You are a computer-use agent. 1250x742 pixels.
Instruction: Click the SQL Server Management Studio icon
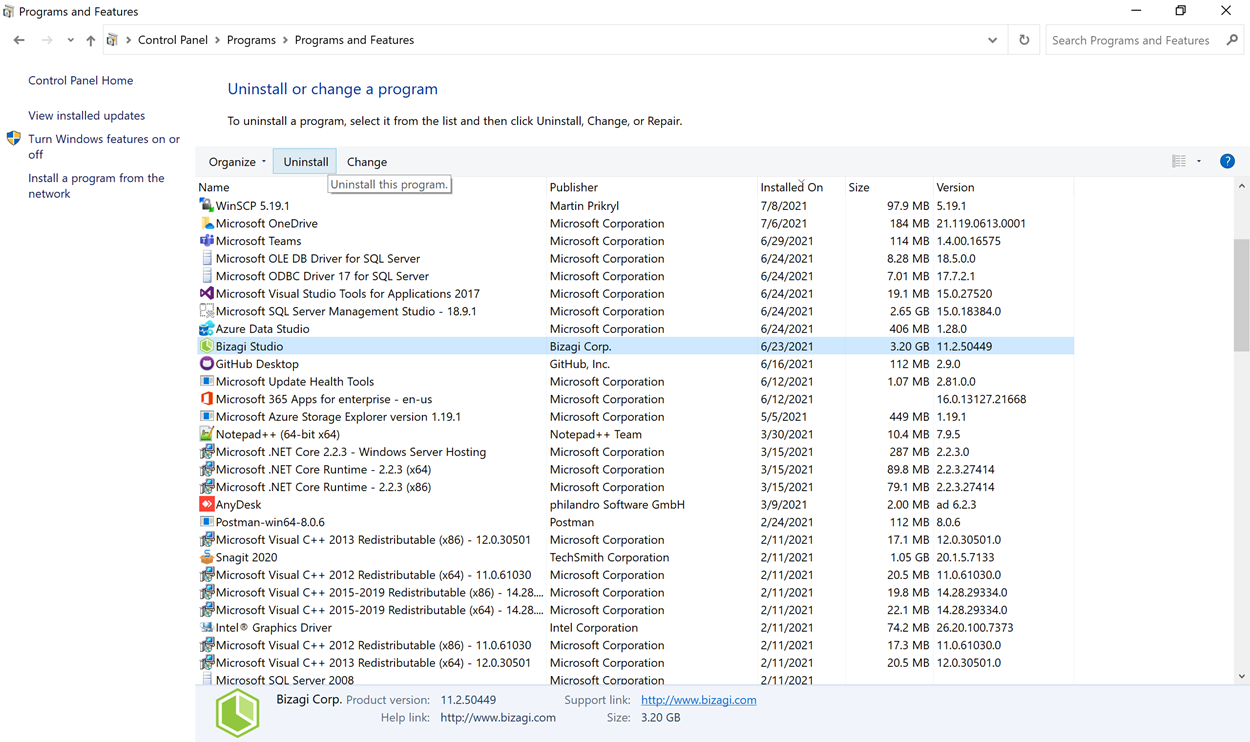click(x=206, y=311)
